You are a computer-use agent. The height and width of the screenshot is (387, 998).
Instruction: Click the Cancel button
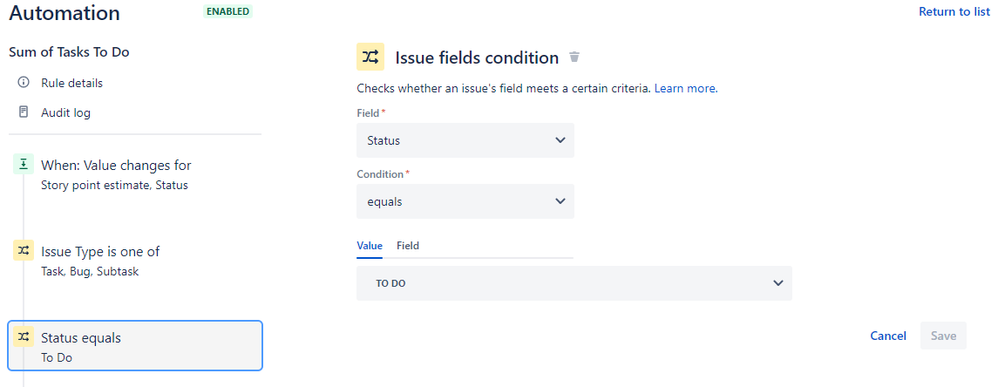889,335
